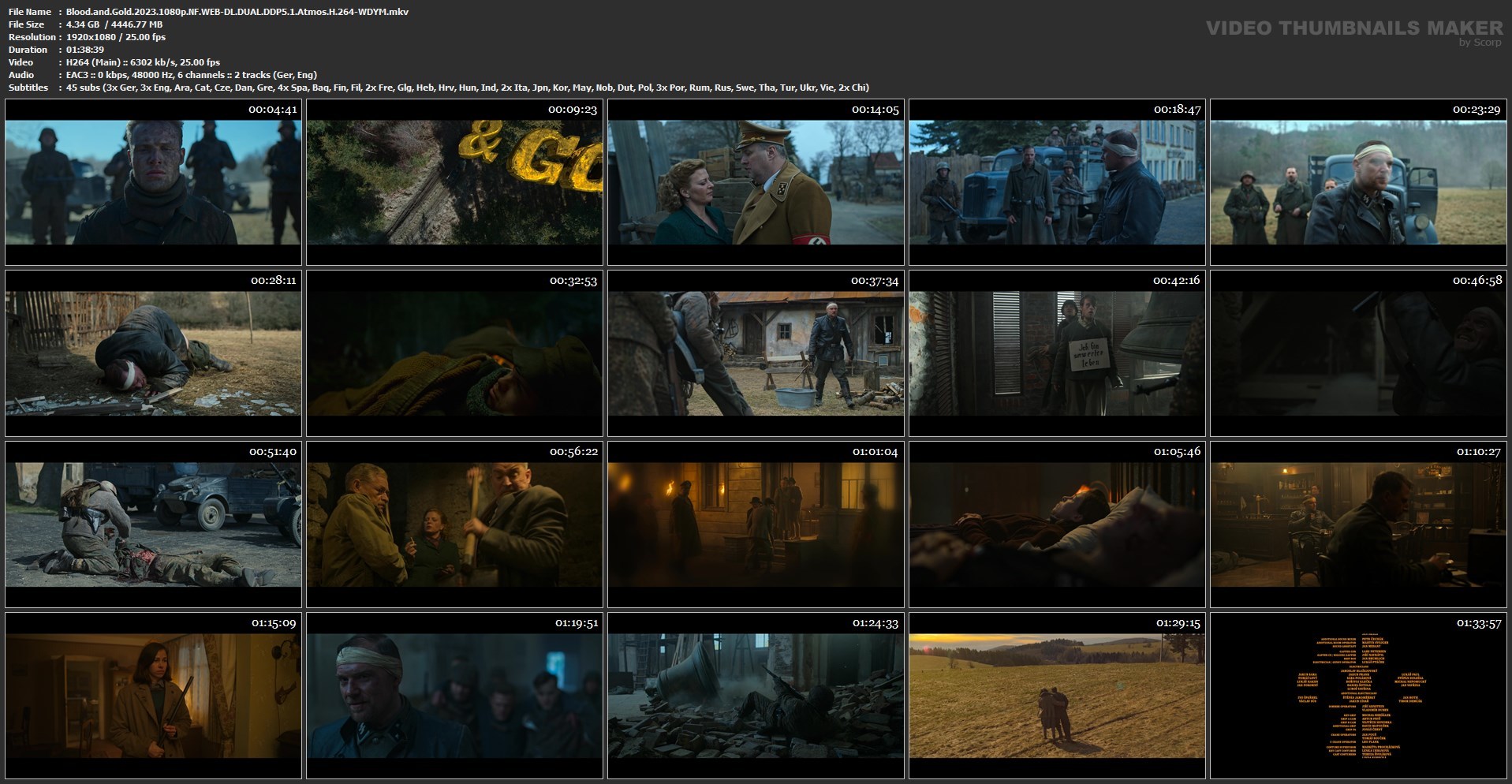The image size is (1512, 784).
Task: Select the 00:51:40 thumbnail
Action: (x=153, y=525)
